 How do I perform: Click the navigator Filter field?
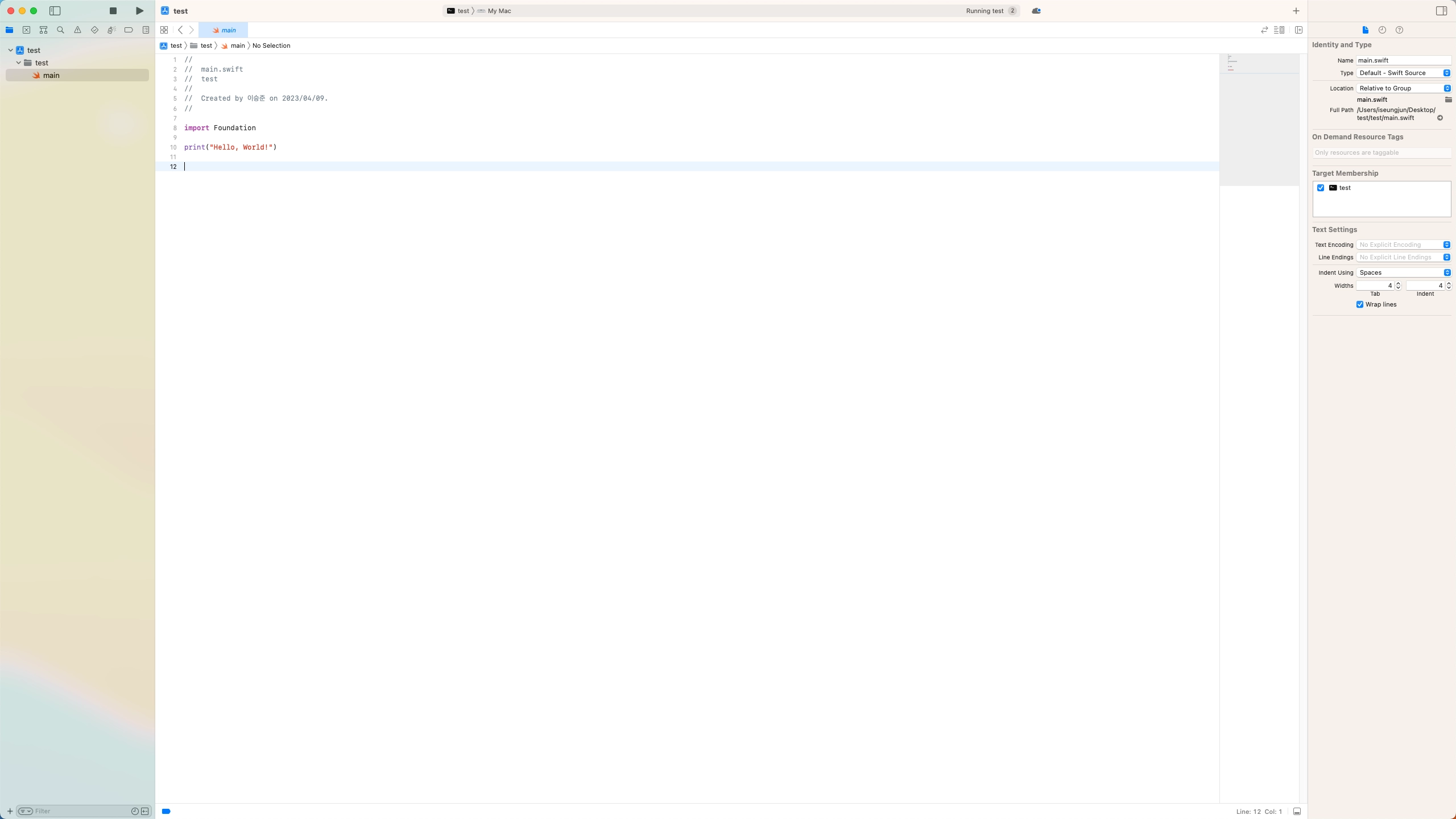coord(80,811)
